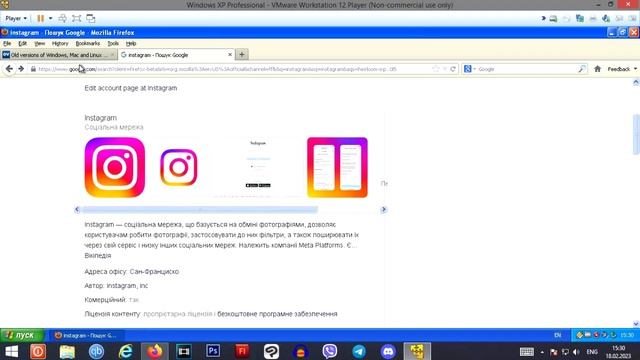640x360 pixels.
Task: Open the XP Start (пуск) button
Action: 22,335
